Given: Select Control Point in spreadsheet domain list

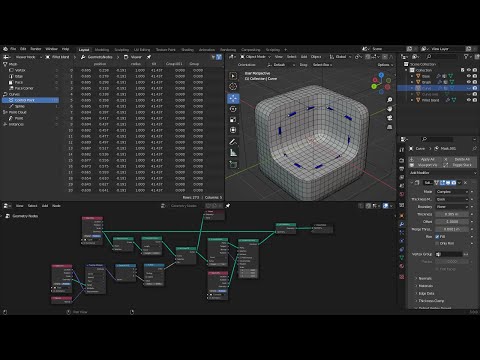Looking at the screenshot, I should point(30,100).
